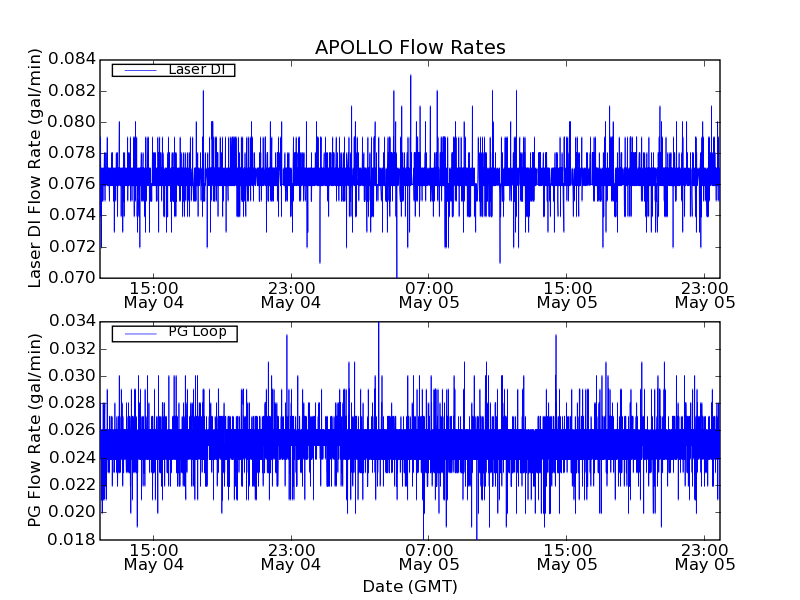Click the tallest 0.083 spike in Laser DI plot
Image resolution: width=800 pixels, height=600 pixels.
coord(410,76)
